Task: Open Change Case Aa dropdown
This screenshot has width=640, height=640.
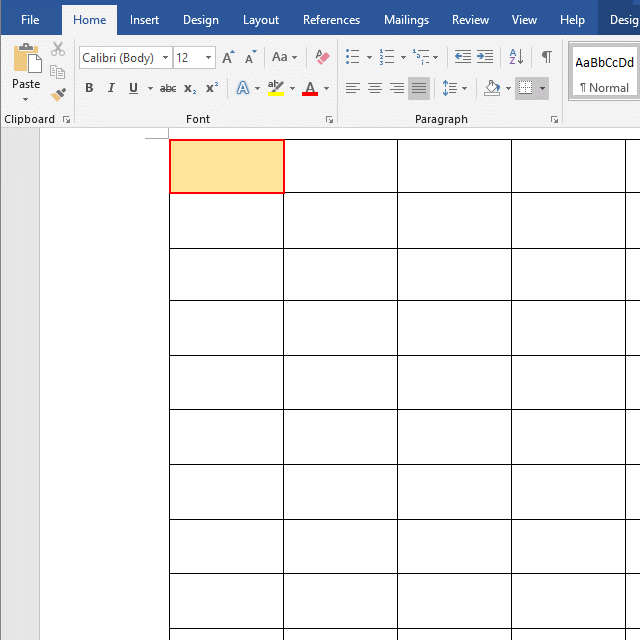Action: (x=284, y=57)
